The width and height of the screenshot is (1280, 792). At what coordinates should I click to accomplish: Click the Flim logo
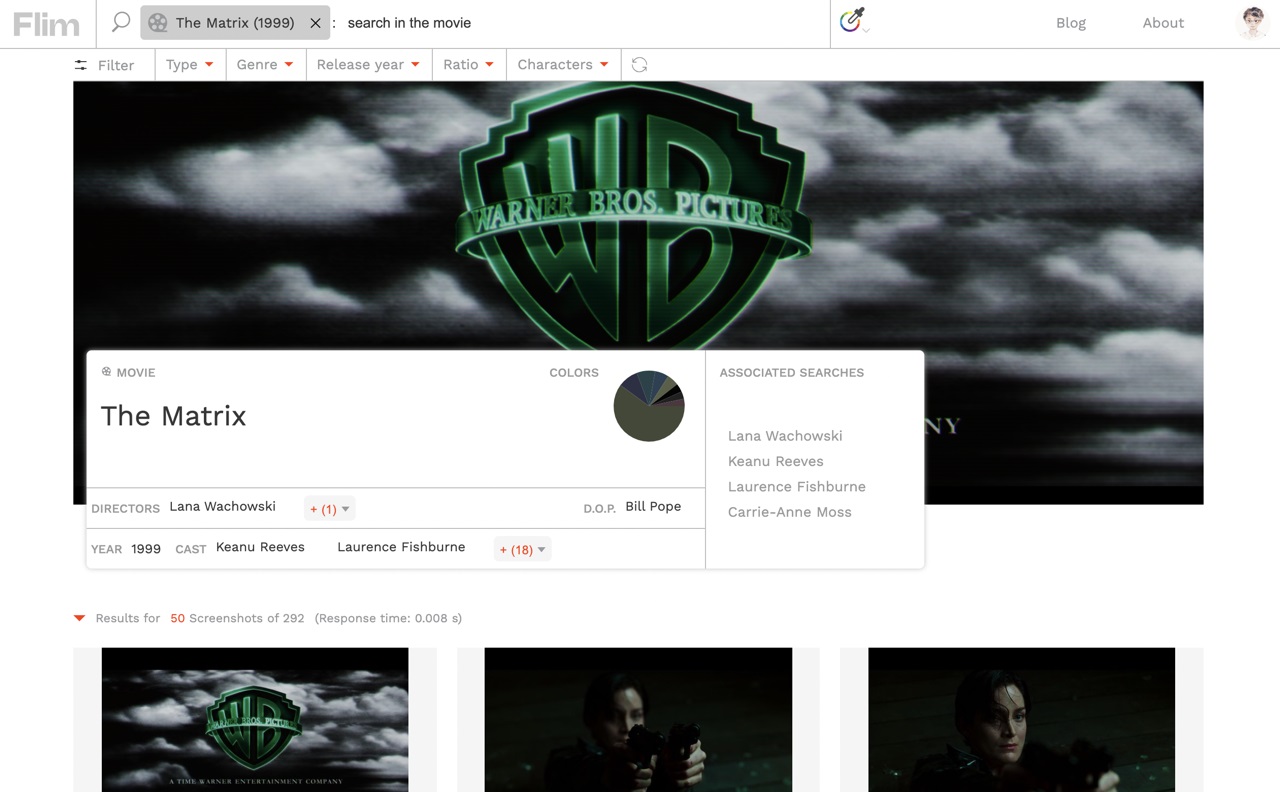click(46, 24)
